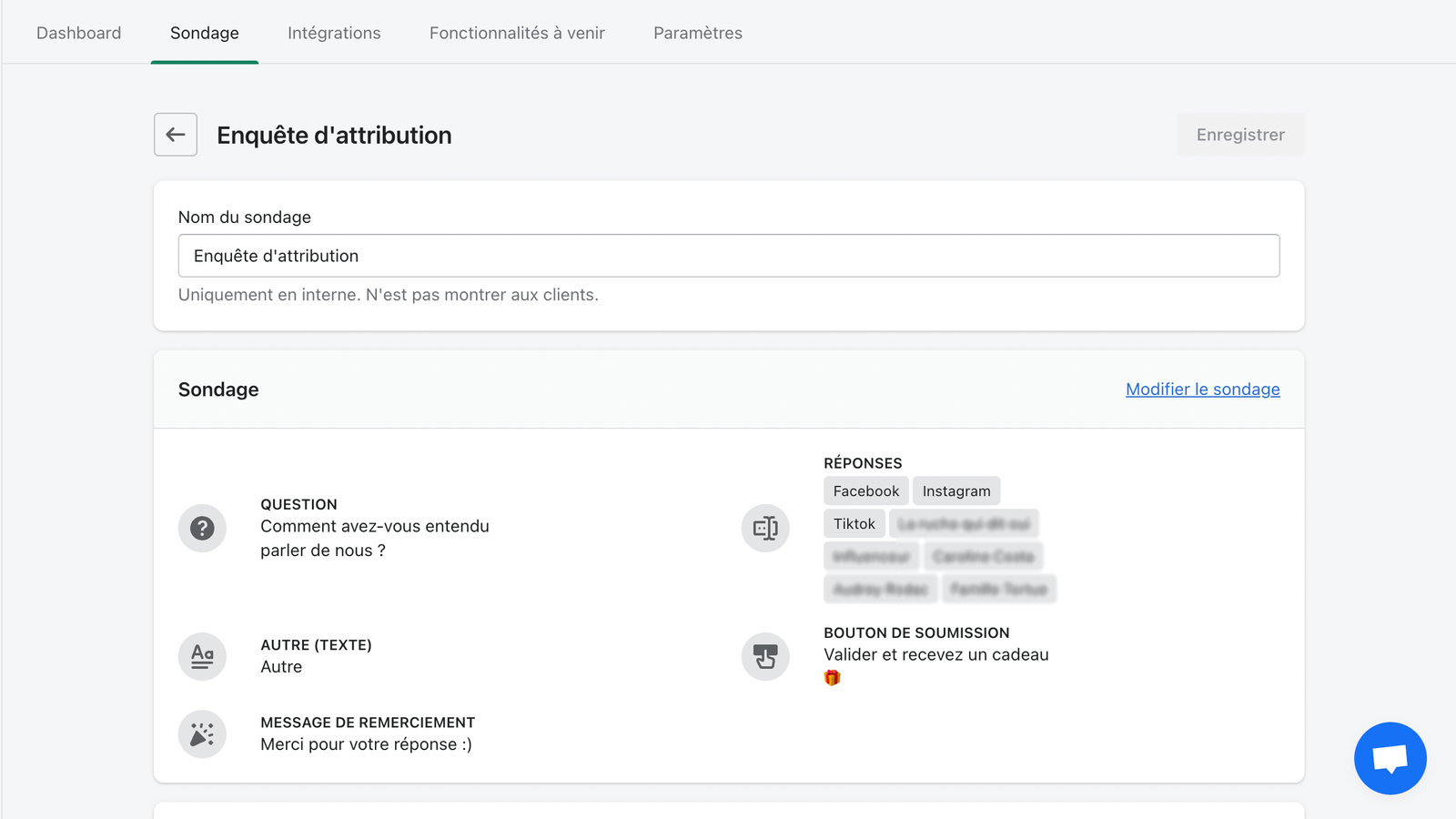This screenshot has height=819, width=1456.
Task: Open the Dashboard tab
Action: click(x=78, y=33)
